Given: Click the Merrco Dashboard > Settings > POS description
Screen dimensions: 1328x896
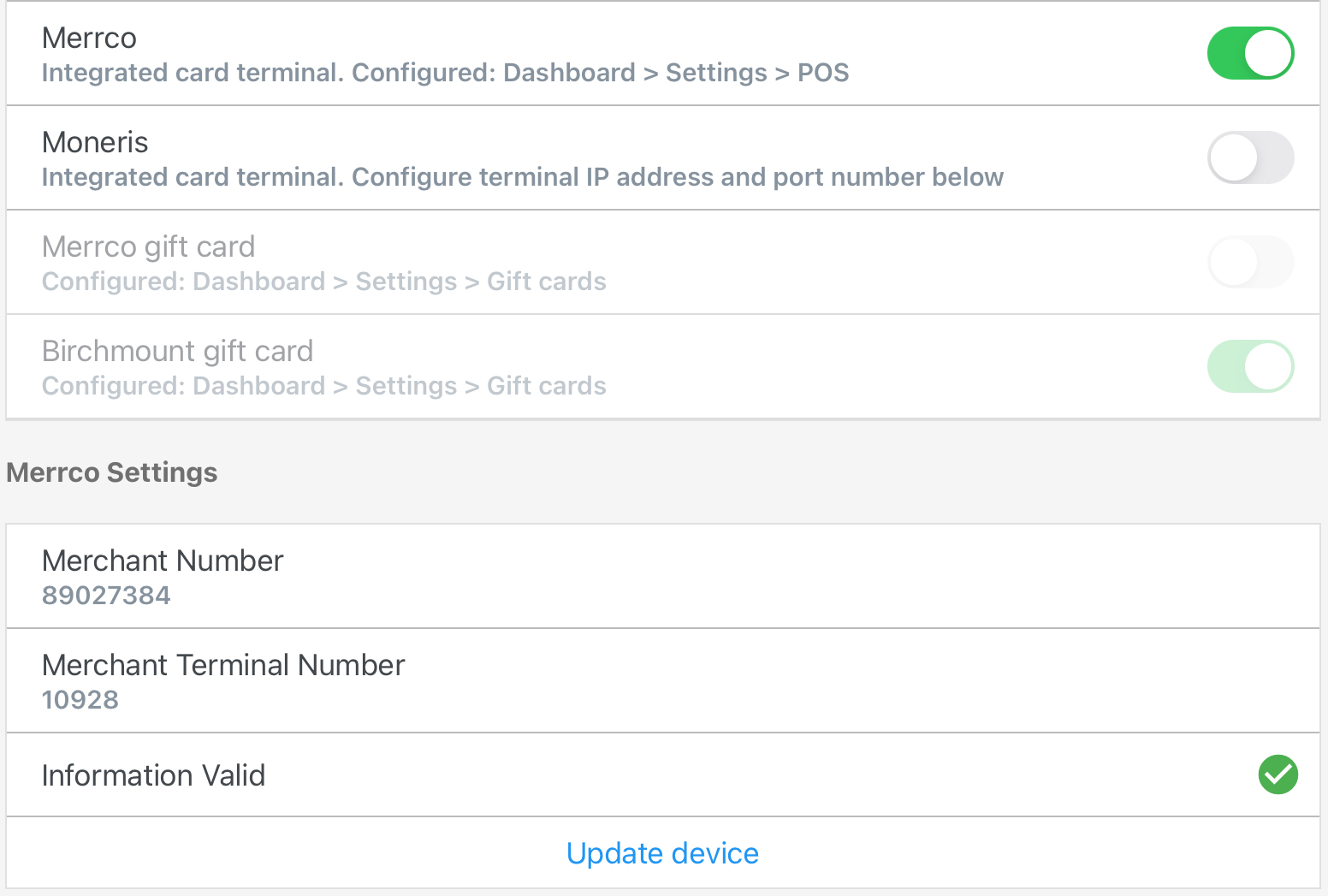Looking at the screenshot, I should point(445,73).
